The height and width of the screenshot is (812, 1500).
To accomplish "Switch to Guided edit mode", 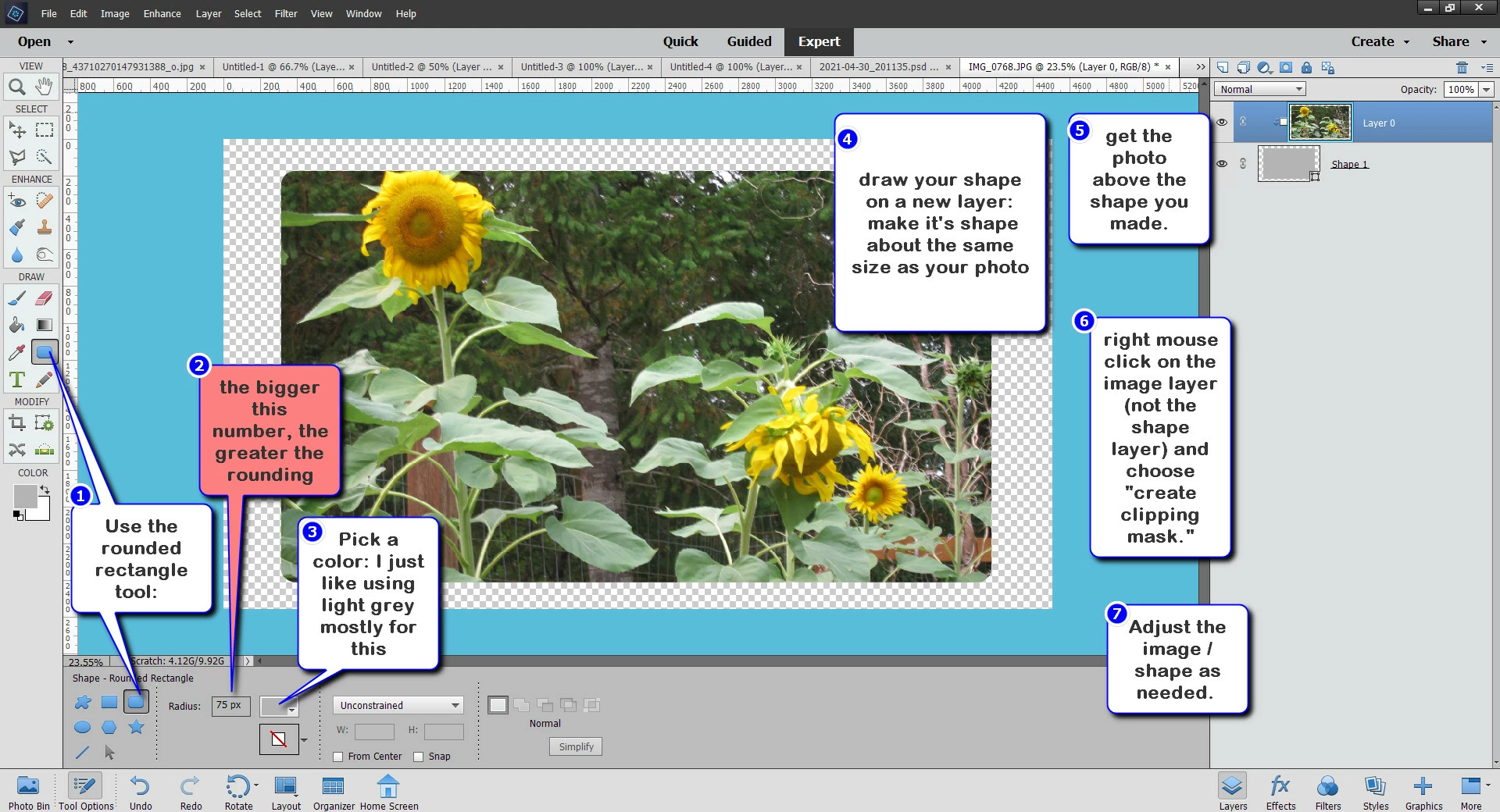I will 749,41.
